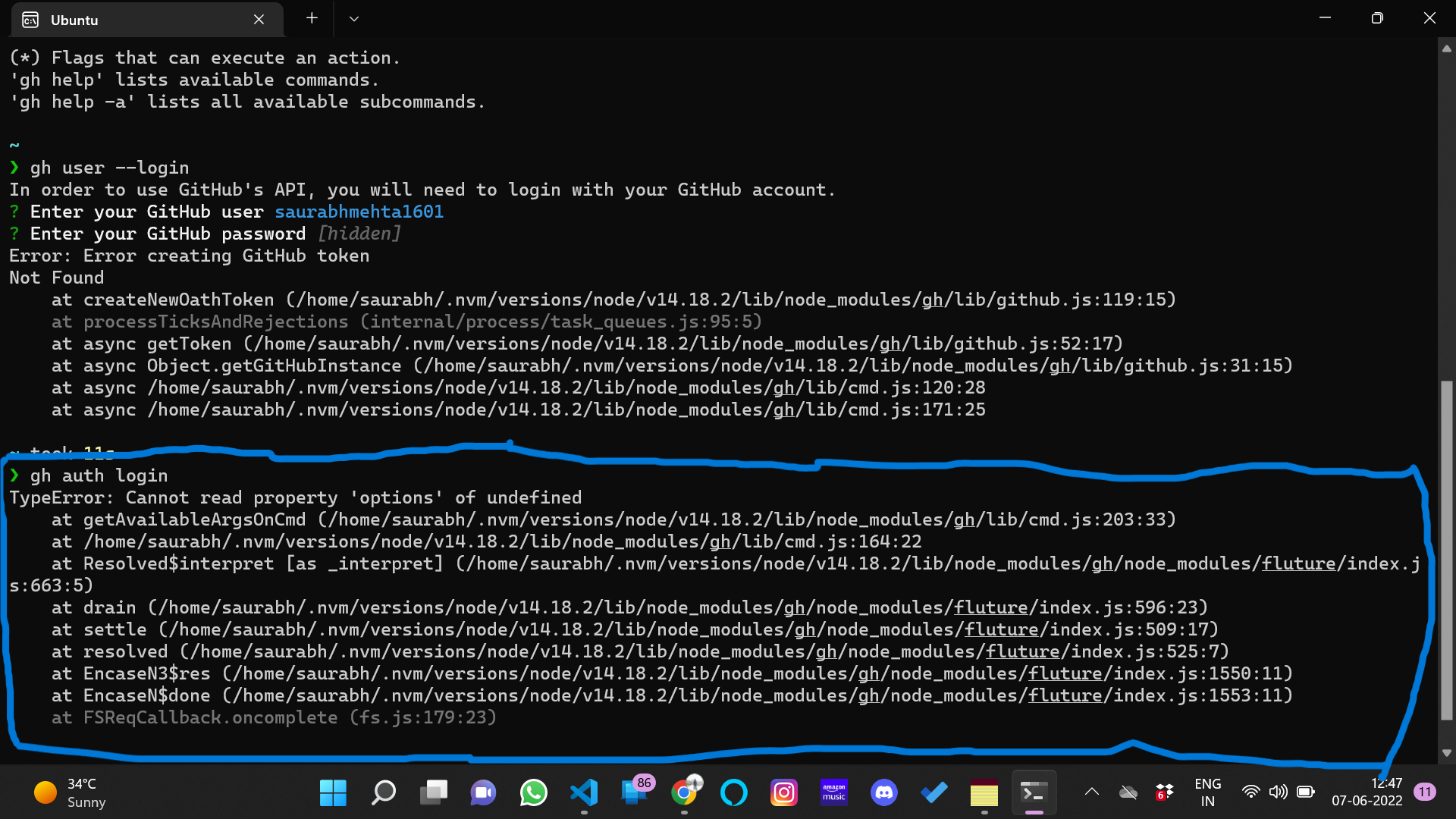Open Sticky Notes from the taskbar
This screenshot has height=819, width=1456.
[x=984, y=792]
